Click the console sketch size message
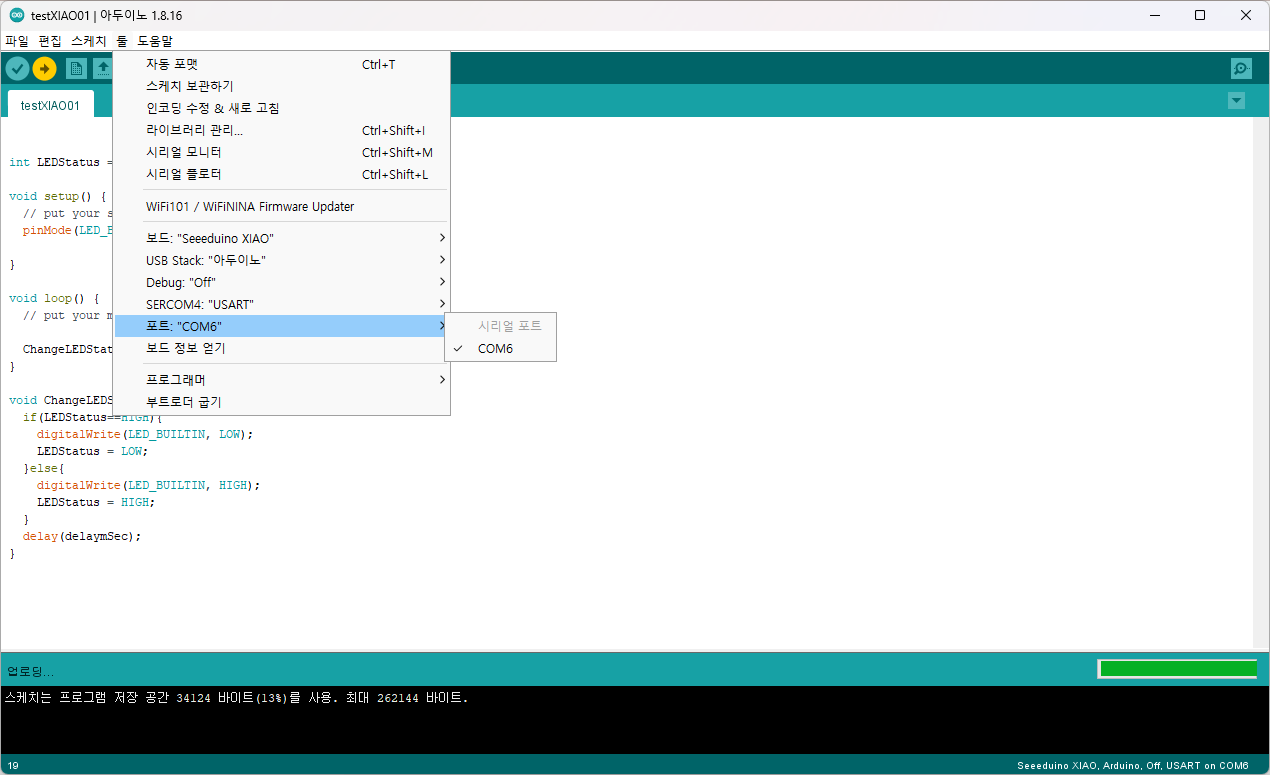The width and height of the screenshot is (1270, 775). (x=236, y=697)
